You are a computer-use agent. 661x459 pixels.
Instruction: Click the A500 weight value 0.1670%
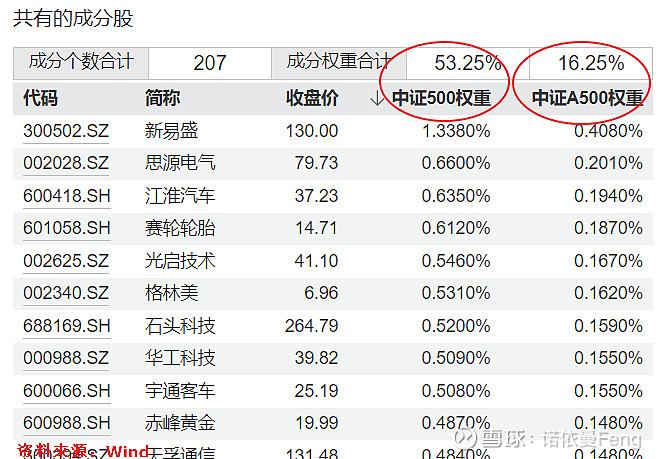pos(608,260)
